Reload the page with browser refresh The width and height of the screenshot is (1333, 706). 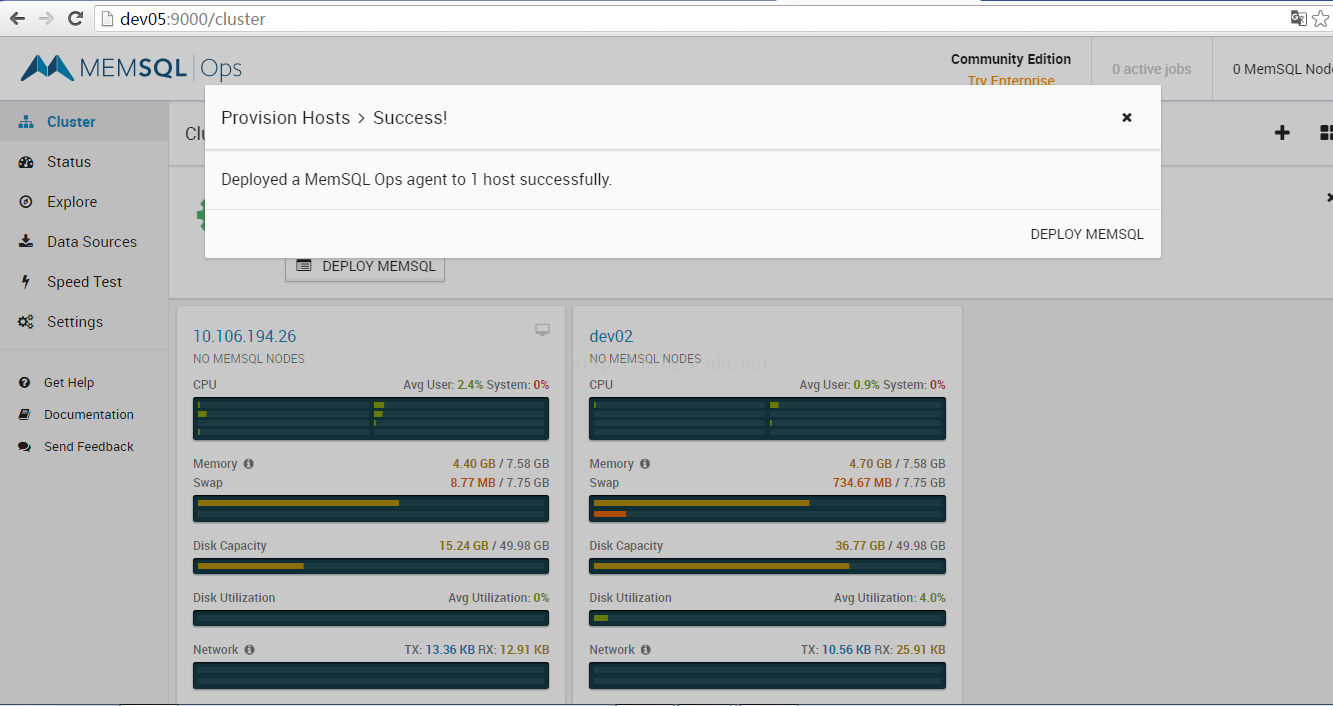(75, 18)
